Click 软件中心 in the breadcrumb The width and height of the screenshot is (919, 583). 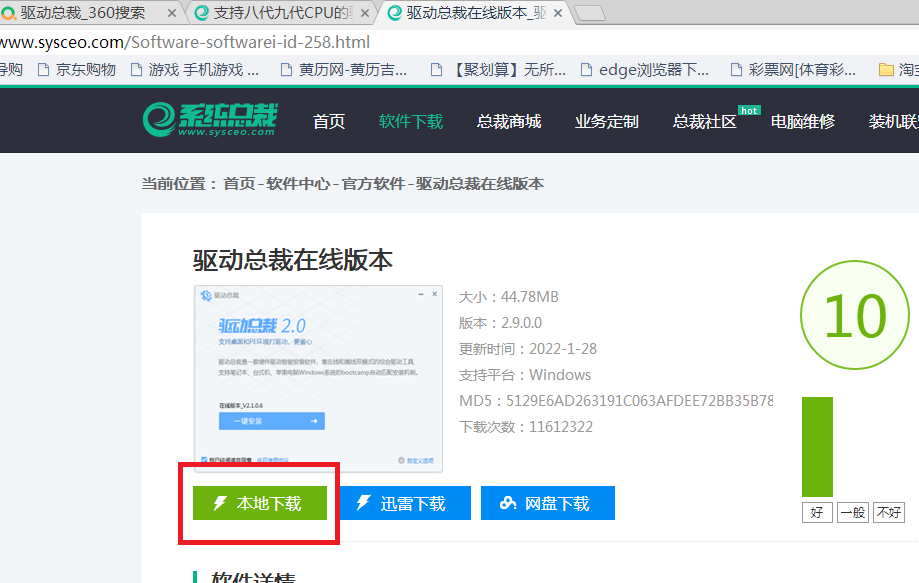pos(298,184)
